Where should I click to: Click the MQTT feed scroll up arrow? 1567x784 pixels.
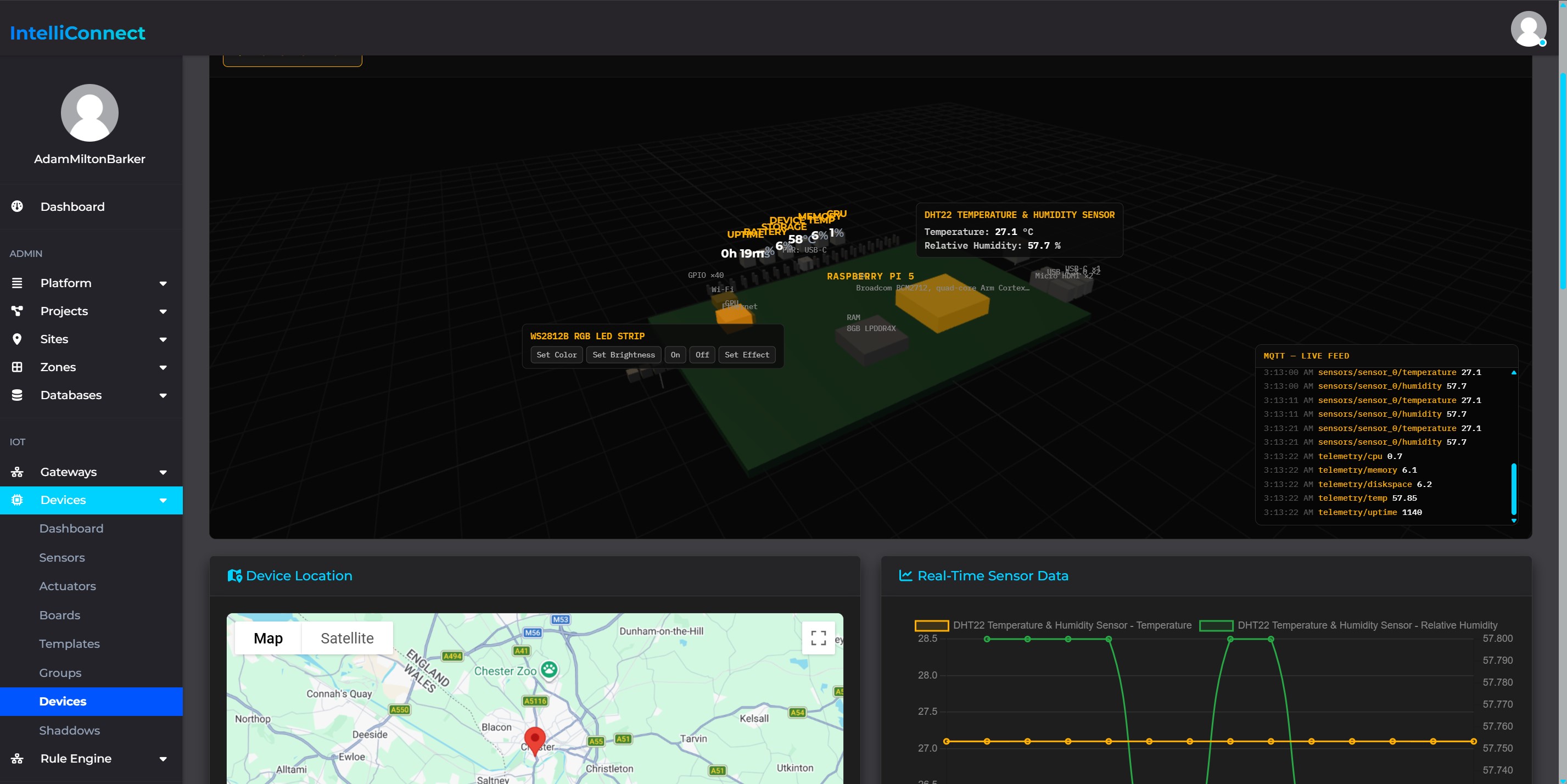1514,372
